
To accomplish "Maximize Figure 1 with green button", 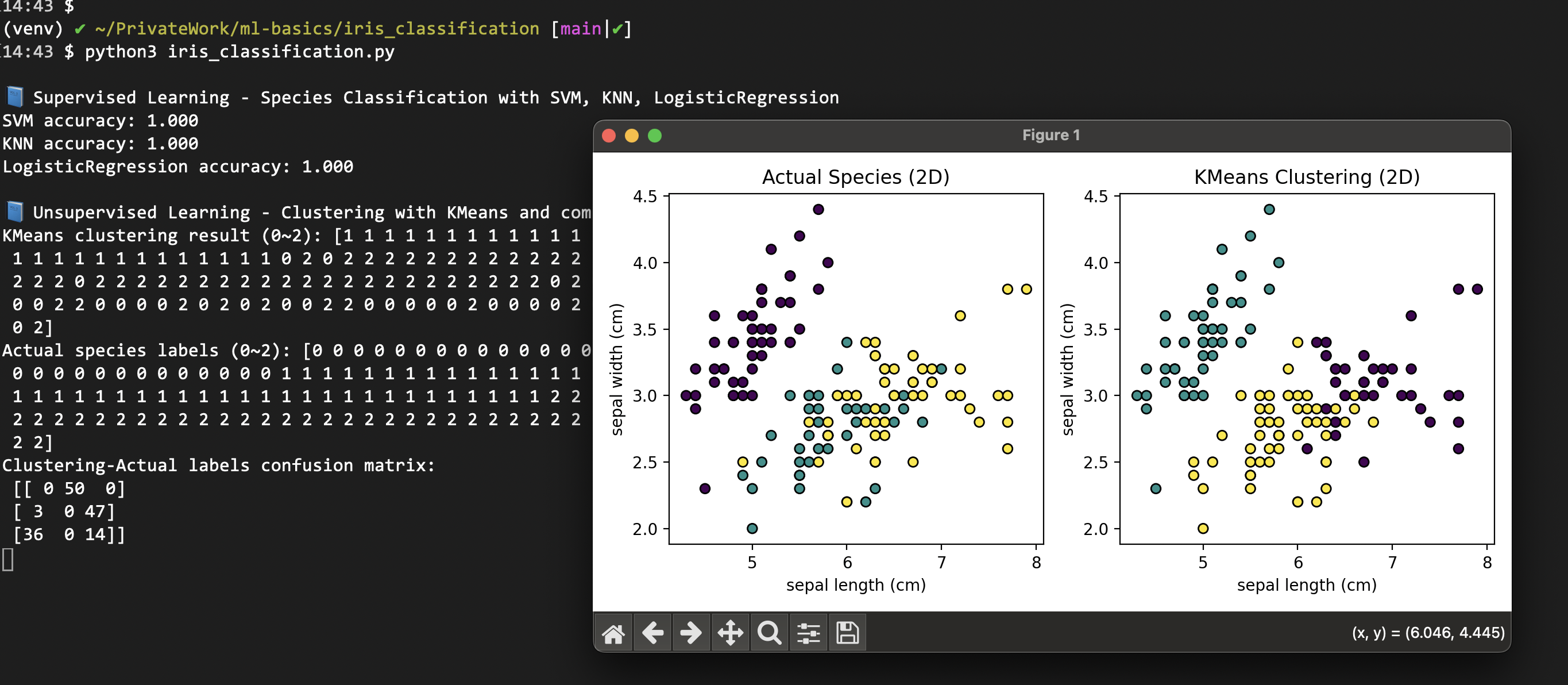I will [x=655, y=136].
